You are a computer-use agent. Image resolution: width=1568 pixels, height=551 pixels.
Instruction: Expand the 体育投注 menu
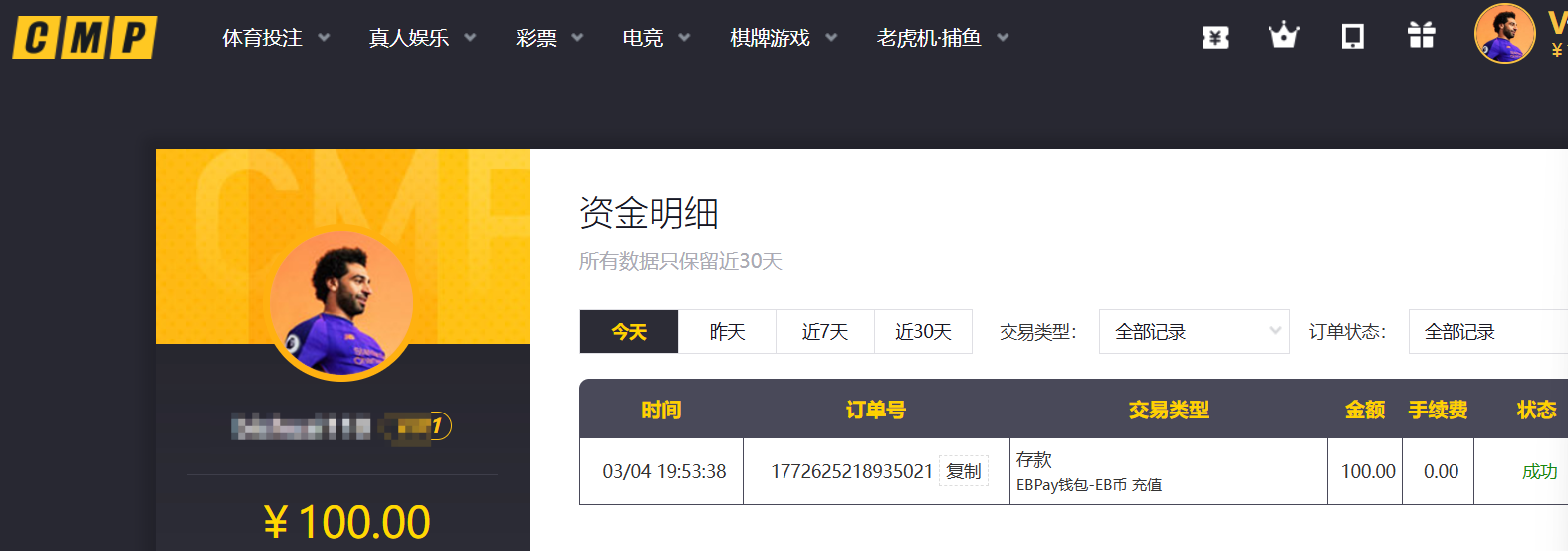(x=275, y=38)
